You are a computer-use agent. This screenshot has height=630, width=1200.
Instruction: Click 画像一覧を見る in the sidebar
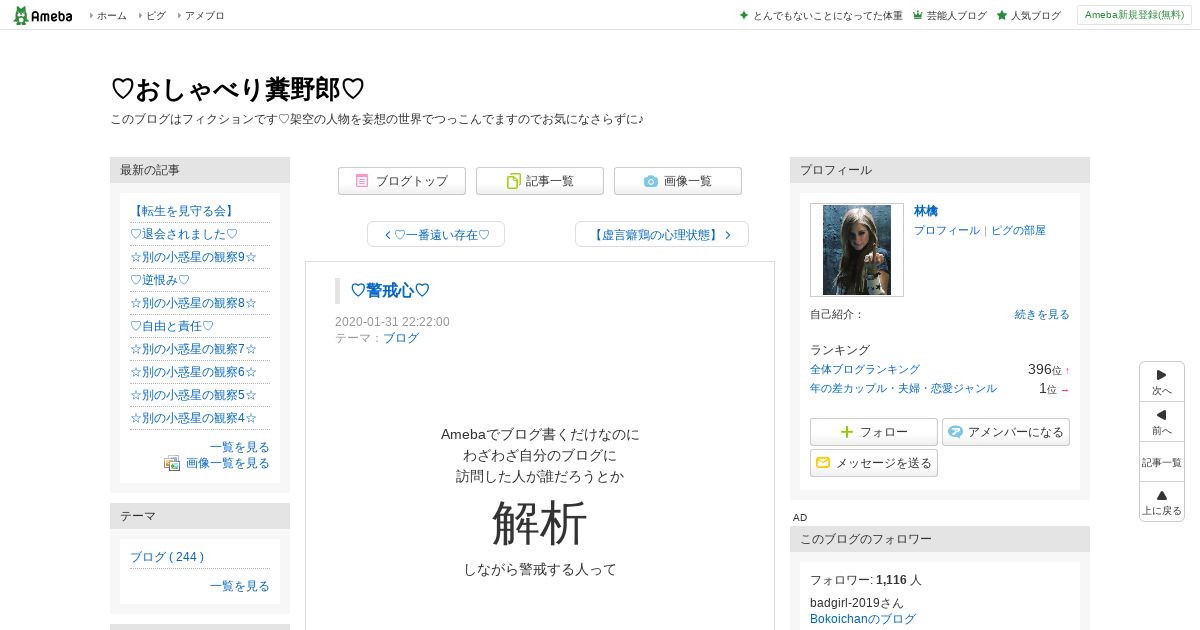tap(228, 463)
